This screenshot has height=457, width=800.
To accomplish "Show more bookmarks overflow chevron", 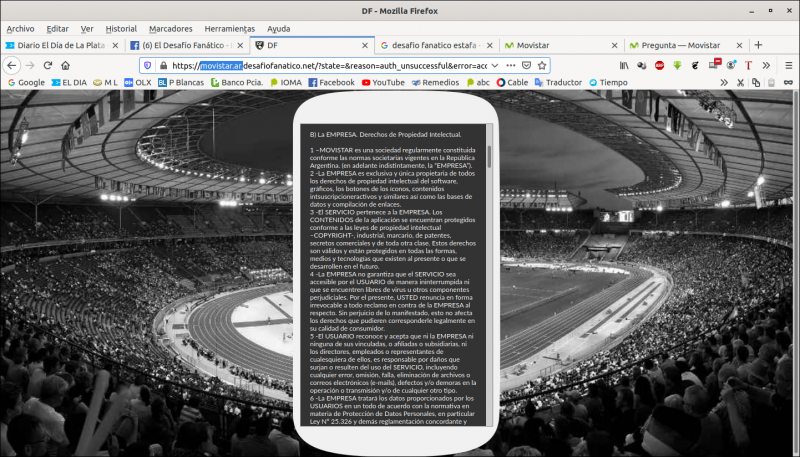I will 724,82.
